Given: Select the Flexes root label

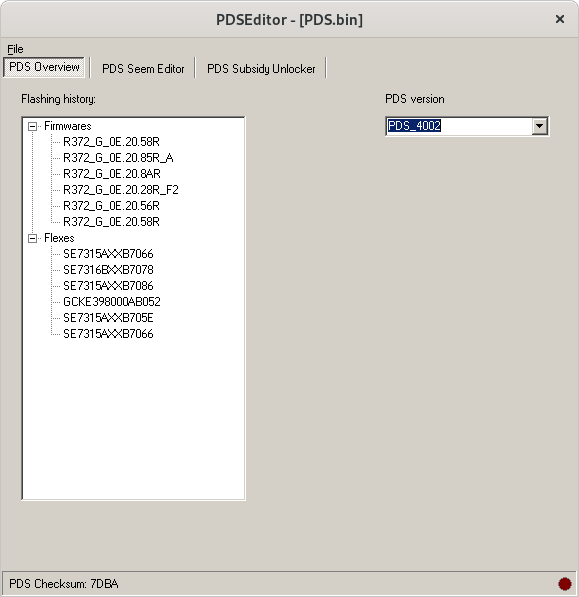Looking at the screenshot, I should pos(59,238).
